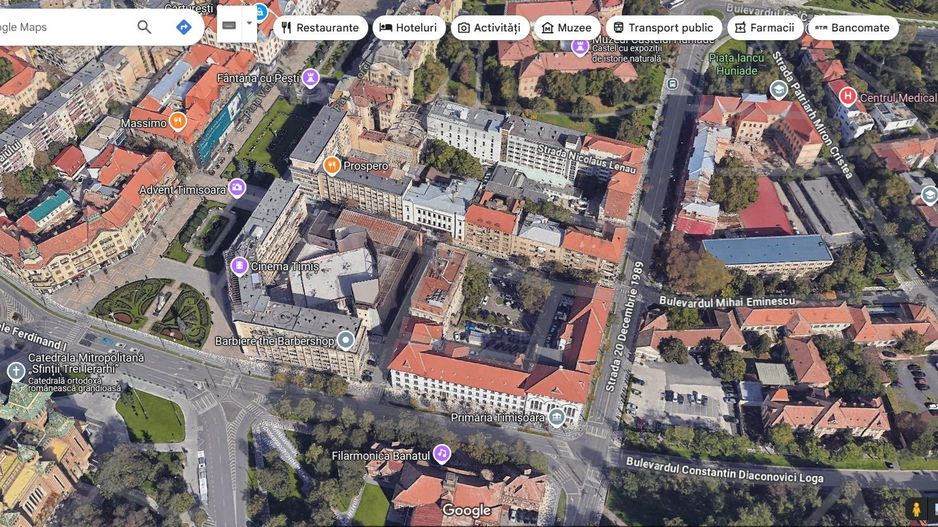938x527 pixels.
Task: Click the Prospero text label
Action: [366, 166]
